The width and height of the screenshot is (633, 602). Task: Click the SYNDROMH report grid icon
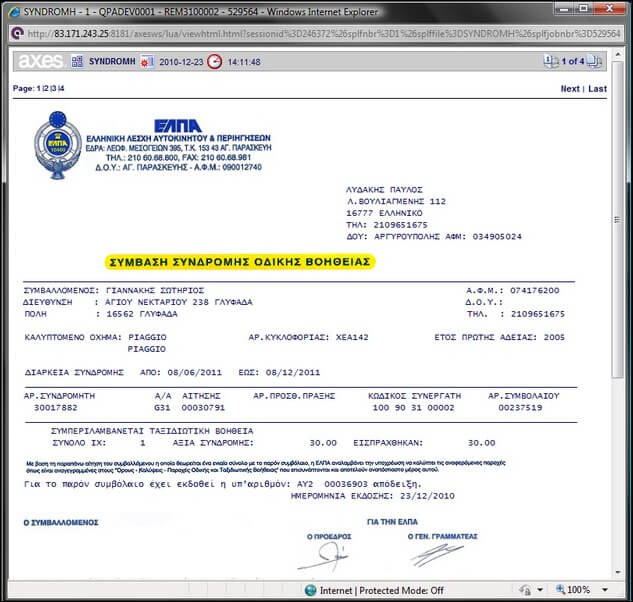tap(77, 61)
